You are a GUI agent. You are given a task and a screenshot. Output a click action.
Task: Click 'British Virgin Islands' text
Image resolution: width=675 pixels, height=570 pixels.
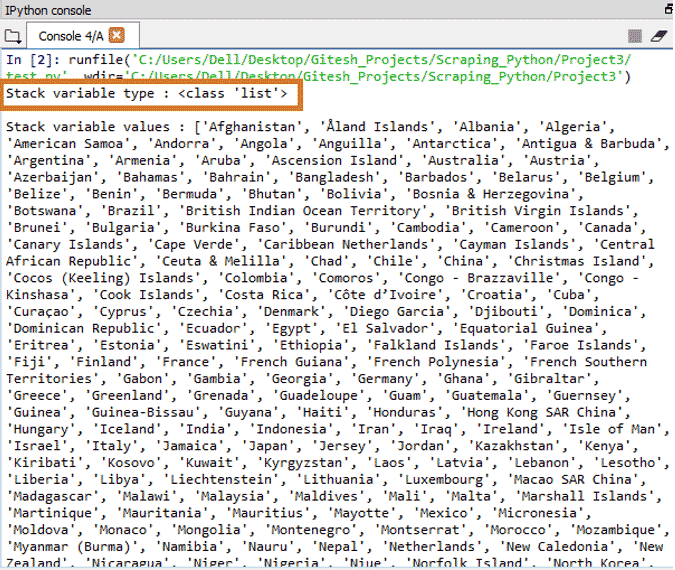(538, 211)
